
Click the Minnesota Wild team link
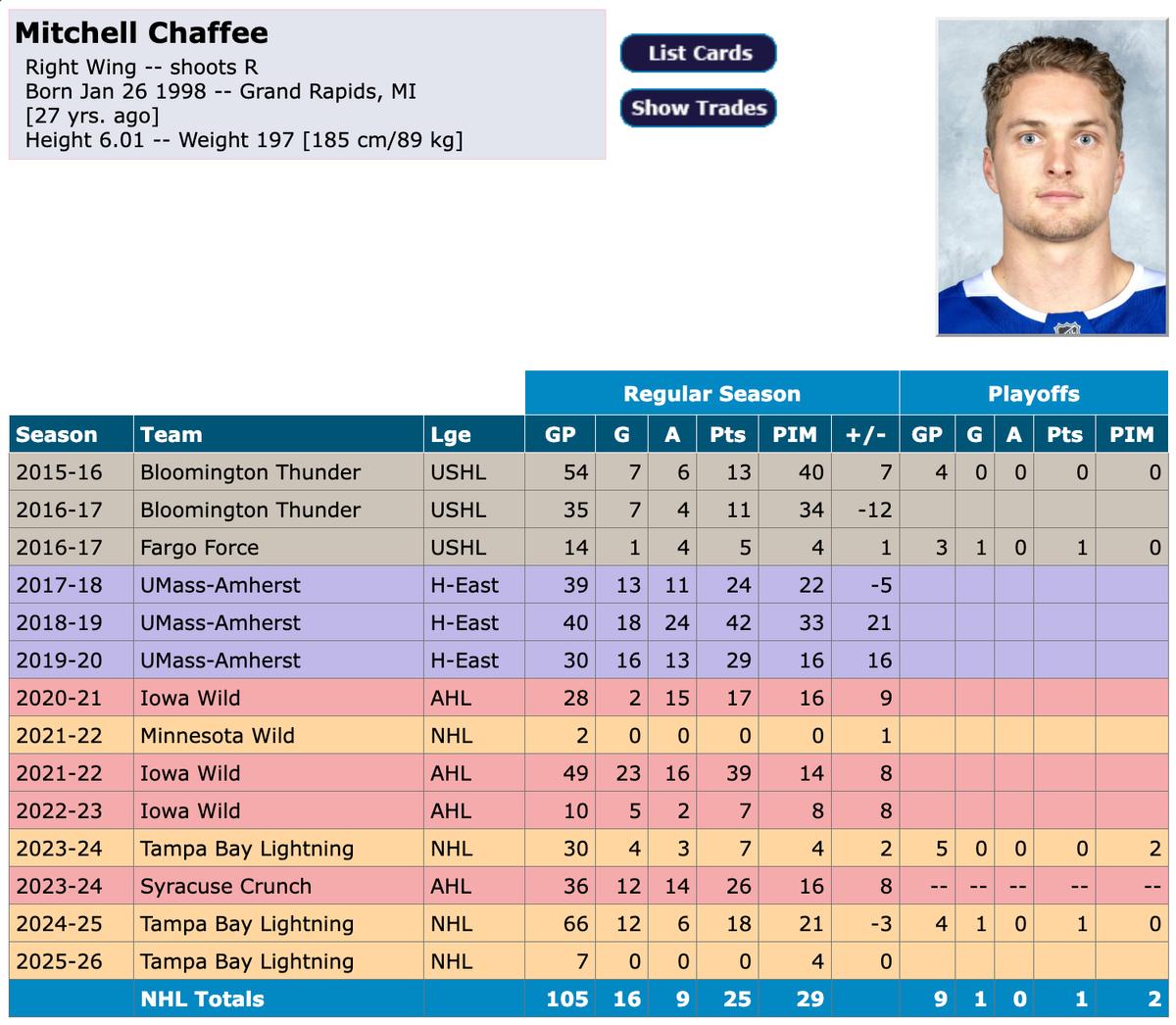point(206,735)
